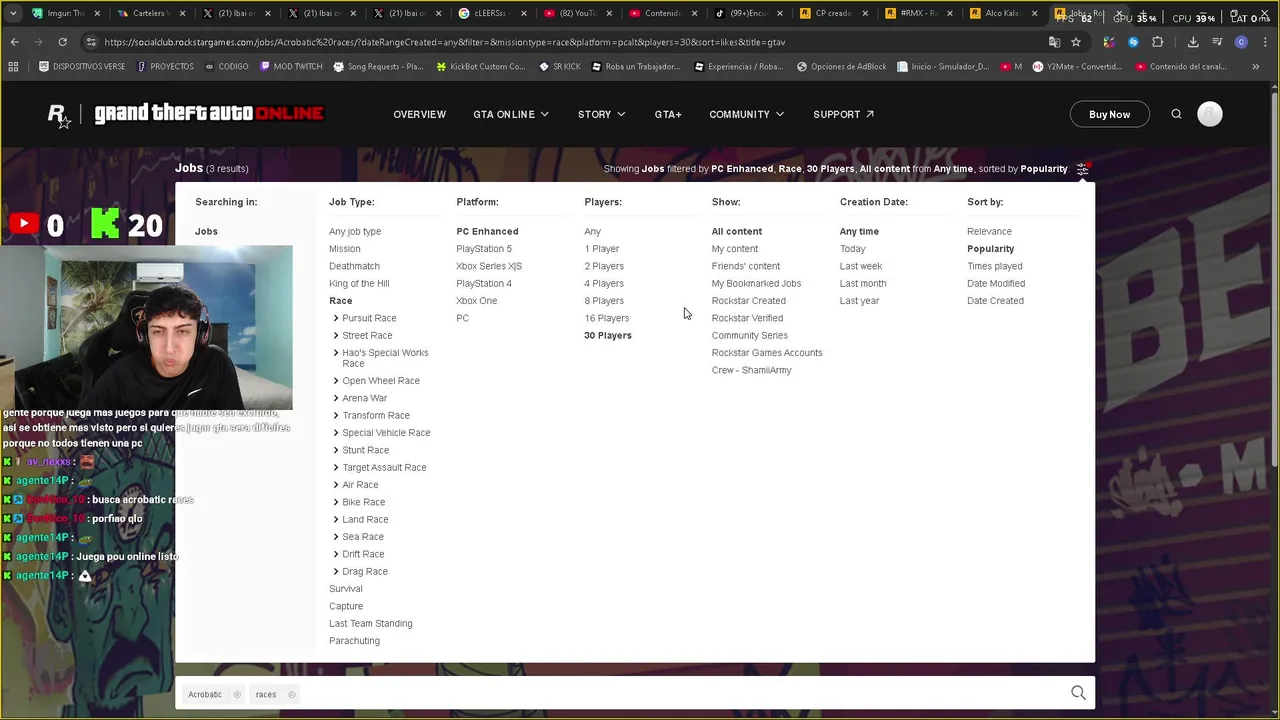This screenshot has height=720, width=1280.
Task: Toggle the filter settings sliders icon
Action: tap(1082, 169)
